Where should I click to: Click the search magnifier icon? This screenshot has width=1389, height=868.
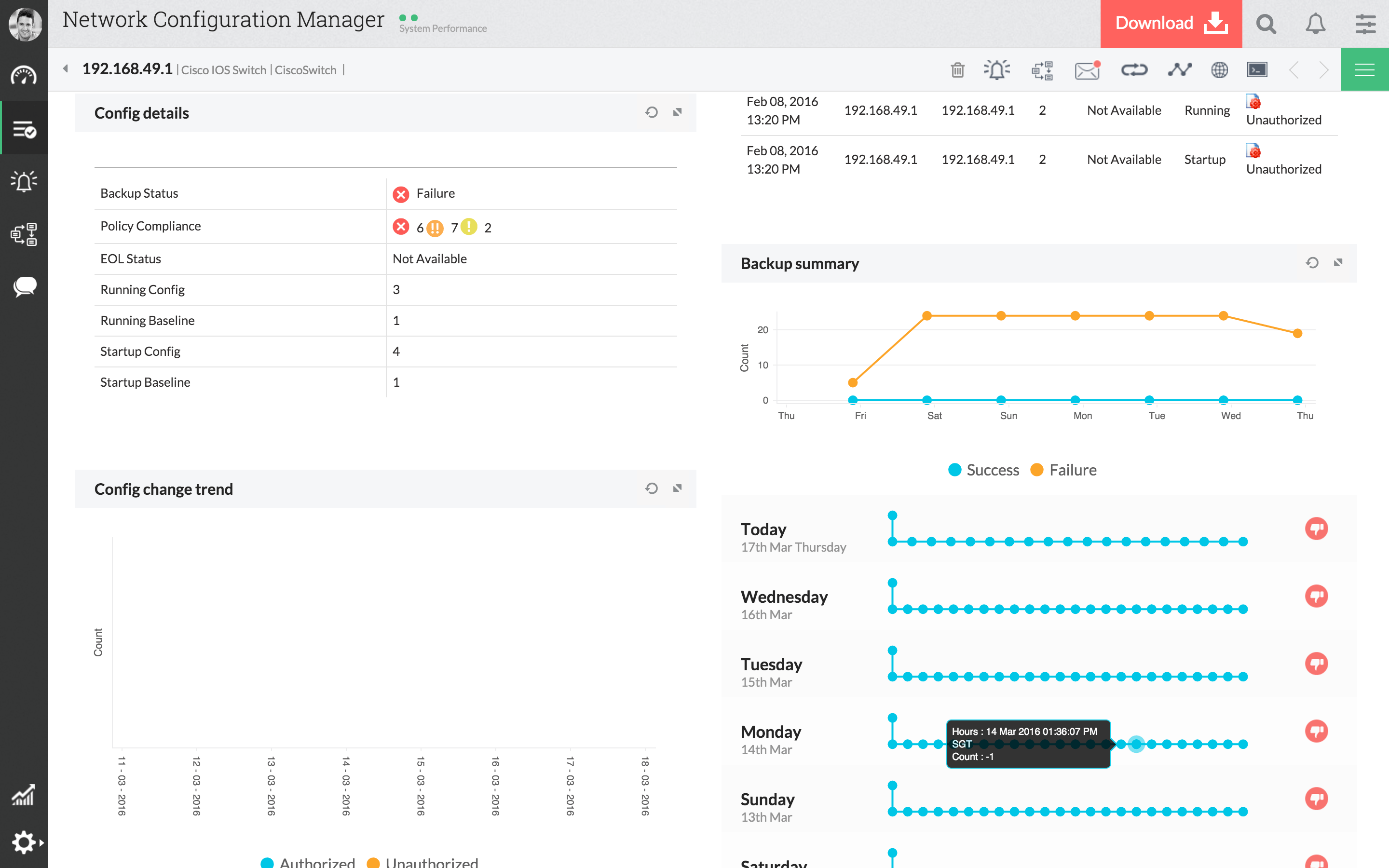(x=1266, y=24)
